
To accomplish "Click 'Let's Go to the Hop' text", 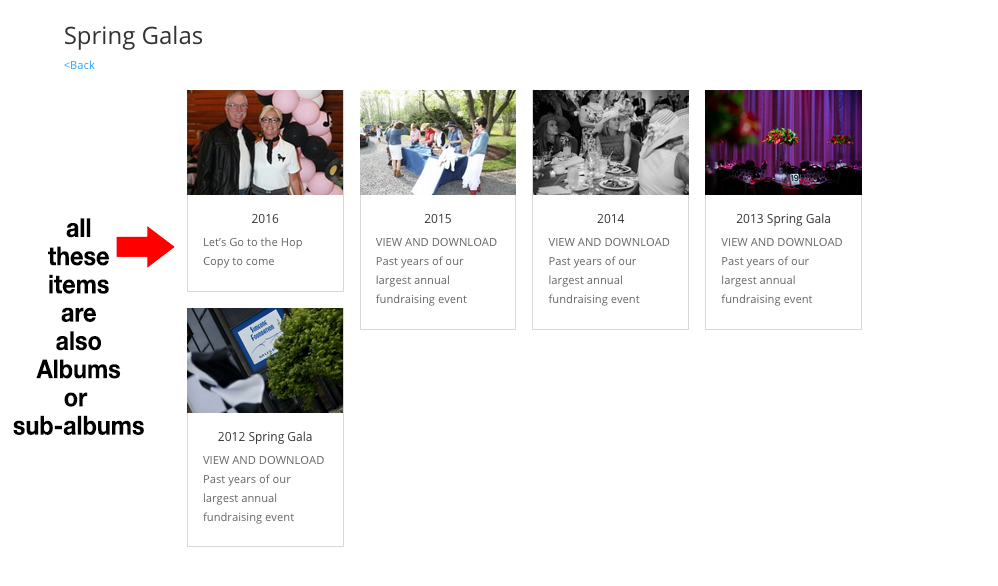I will 253,242.
